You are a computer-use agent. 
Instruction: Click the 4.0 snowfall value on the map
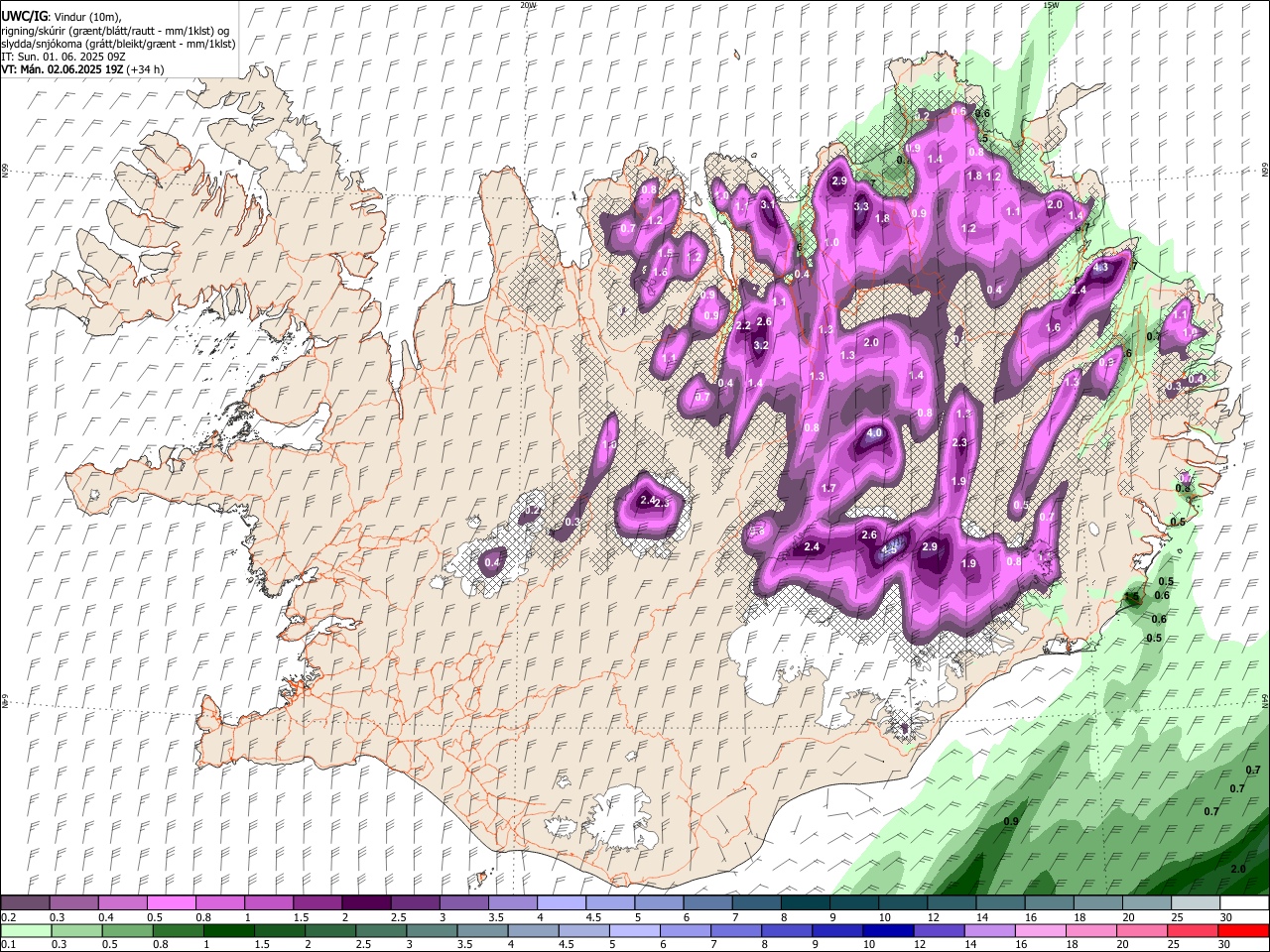point(874,433)
